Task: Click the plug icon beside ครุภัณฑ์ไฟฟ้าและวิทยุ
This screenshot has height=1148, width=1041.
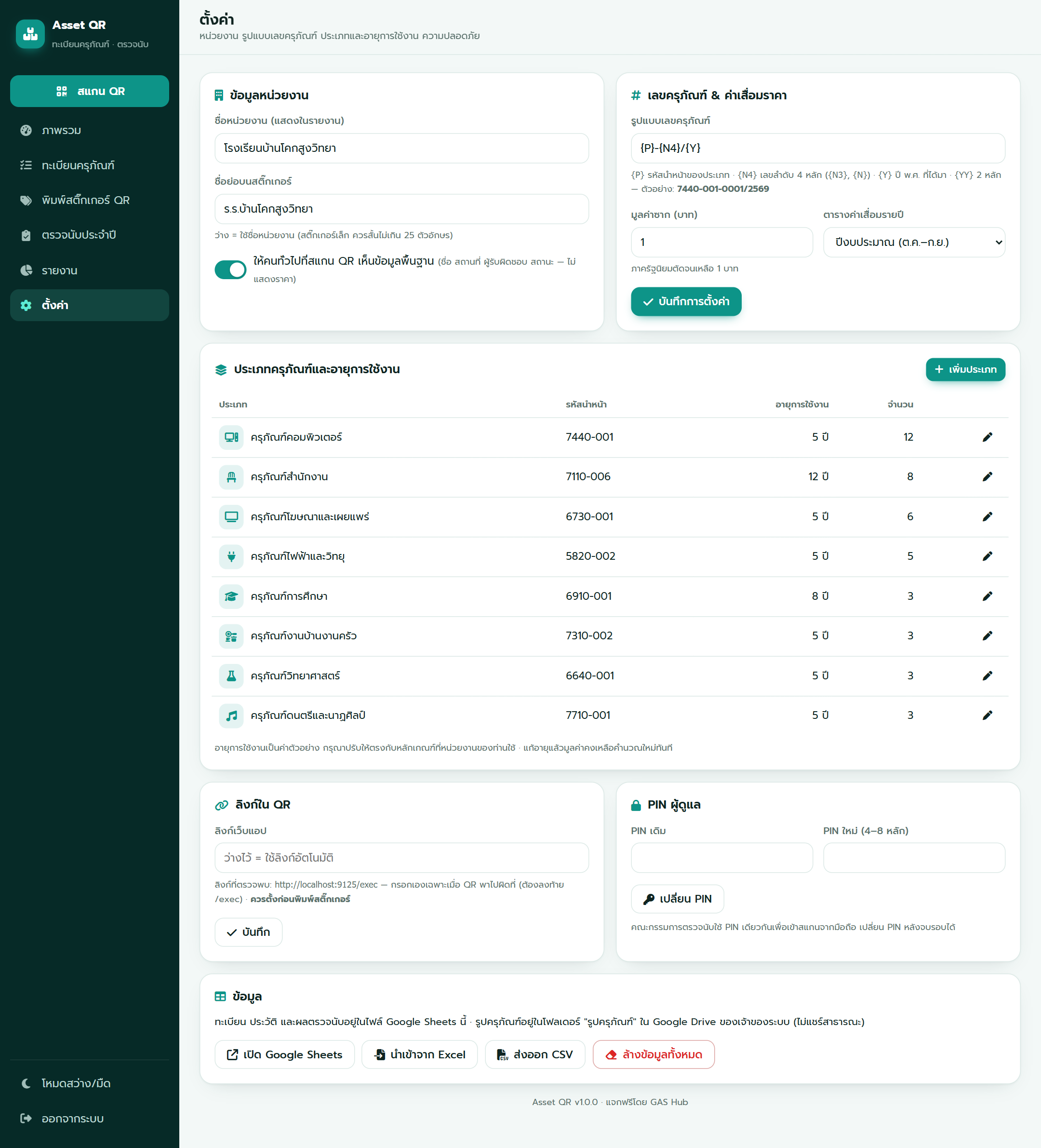Action: tap(231, 556)
